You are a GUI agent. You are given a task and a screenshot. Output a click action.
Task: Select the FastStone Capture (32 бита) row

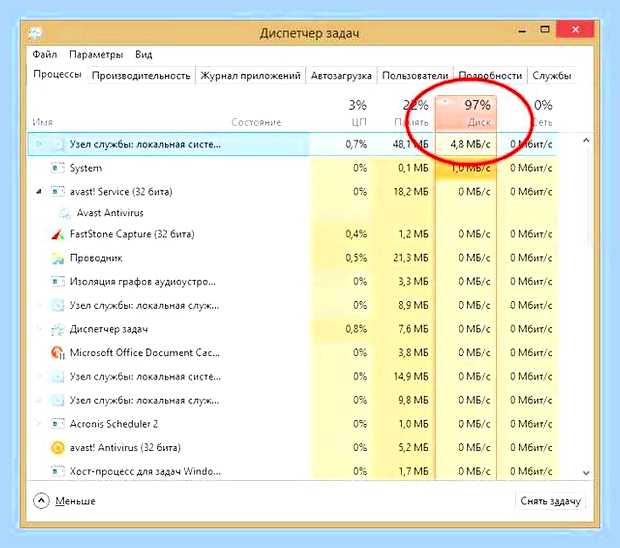pyautogui.click(x=293, y=234)
